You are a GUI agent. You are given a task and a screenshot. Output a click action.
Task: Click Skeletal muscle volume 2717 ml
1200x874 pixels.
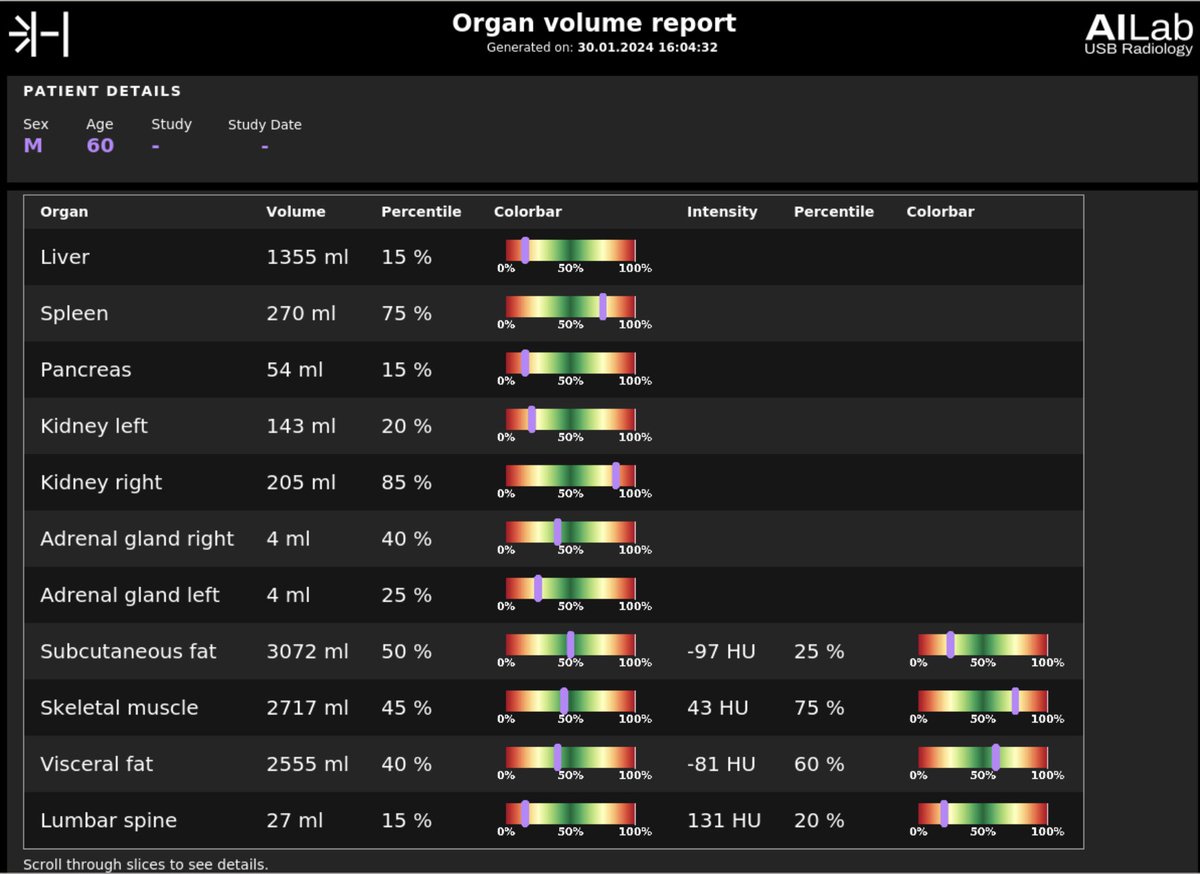pos(307,707)
